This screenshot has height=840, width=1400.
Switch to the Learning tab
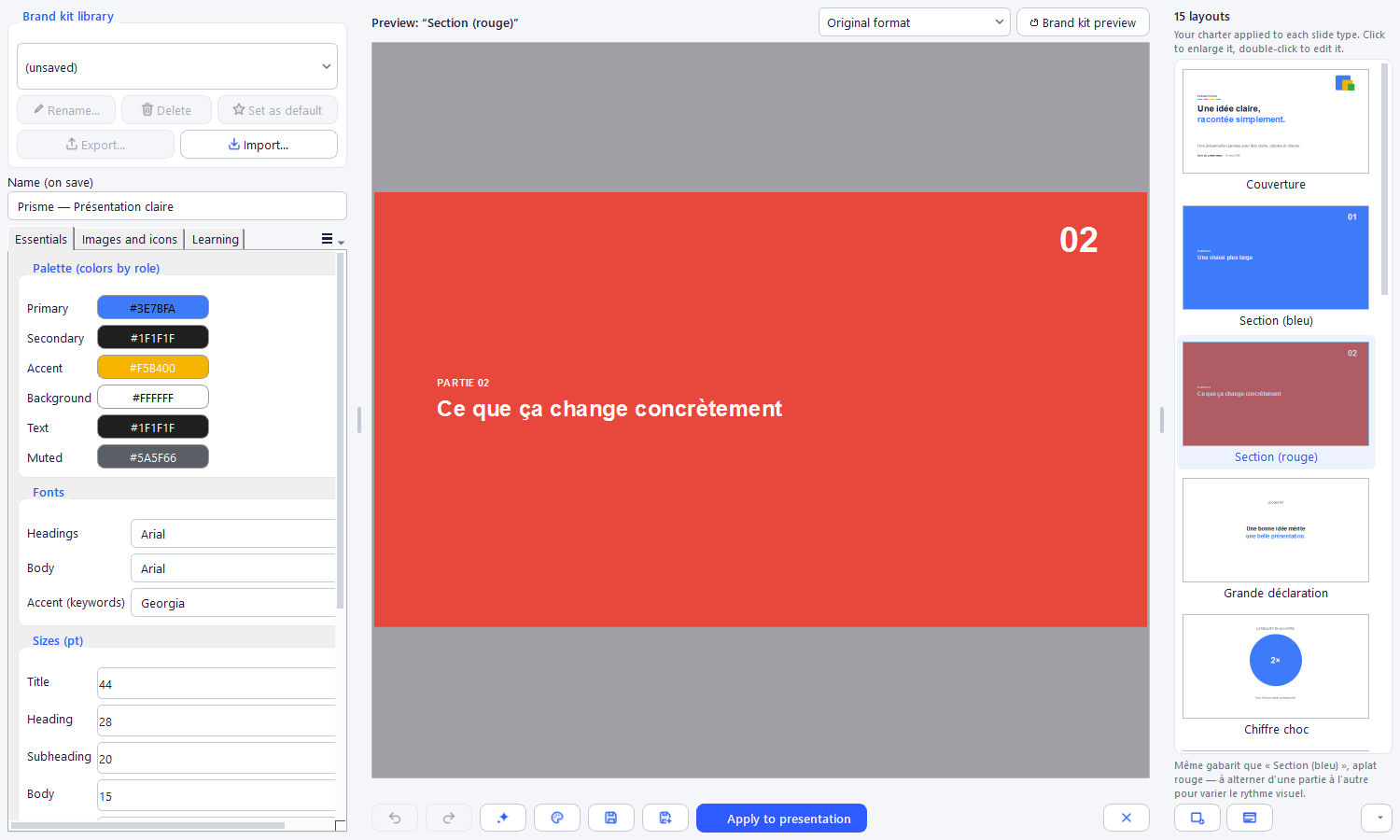[215, 240]
